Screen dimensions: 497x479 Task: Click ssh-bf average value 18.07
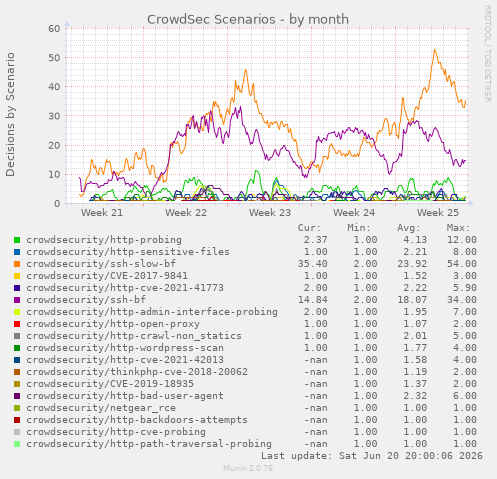pos(412,300)
